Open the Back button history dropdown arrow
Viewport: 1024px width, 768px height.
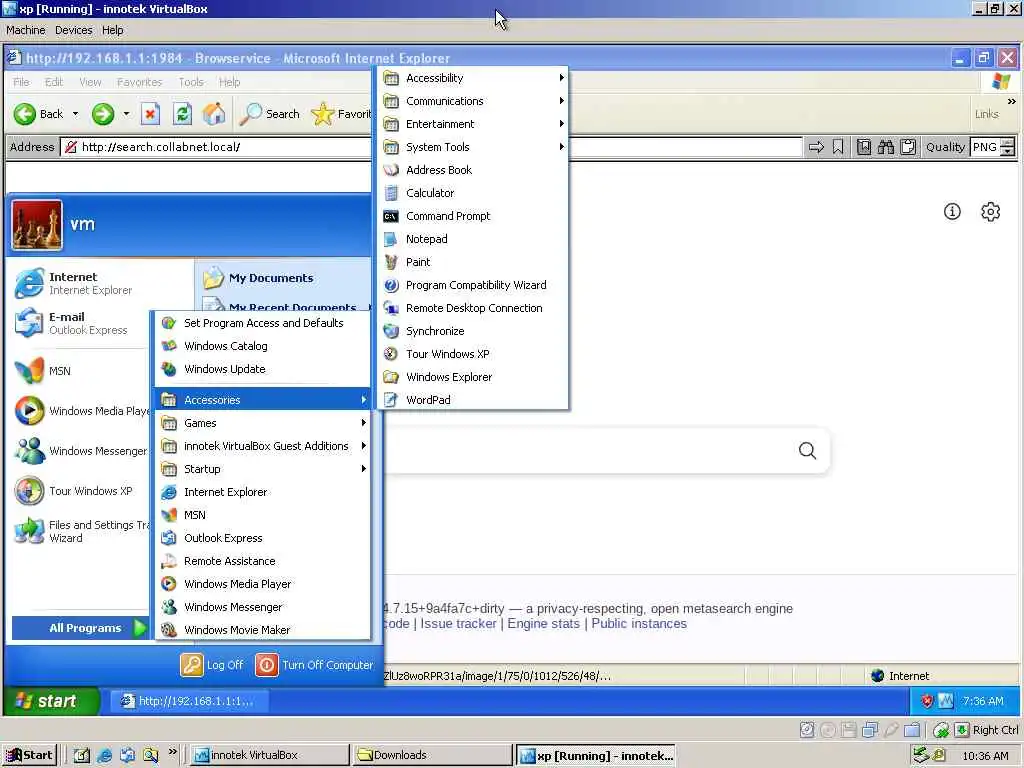click(x=75, y=114)
